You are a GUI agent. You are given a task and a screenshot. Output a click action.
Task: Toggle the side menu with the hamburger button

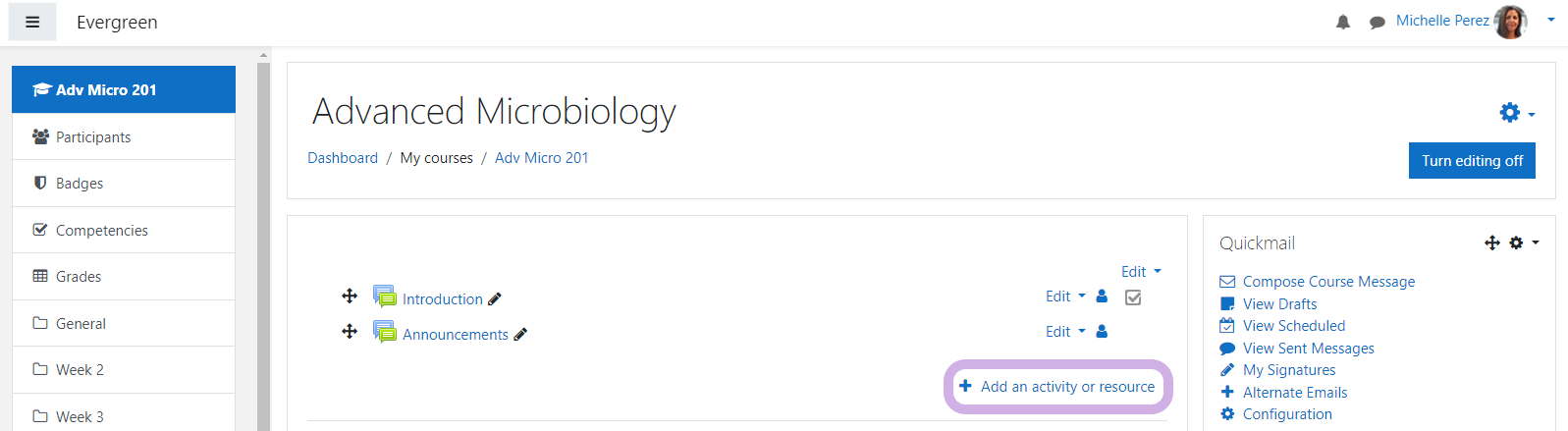[32, 22]
